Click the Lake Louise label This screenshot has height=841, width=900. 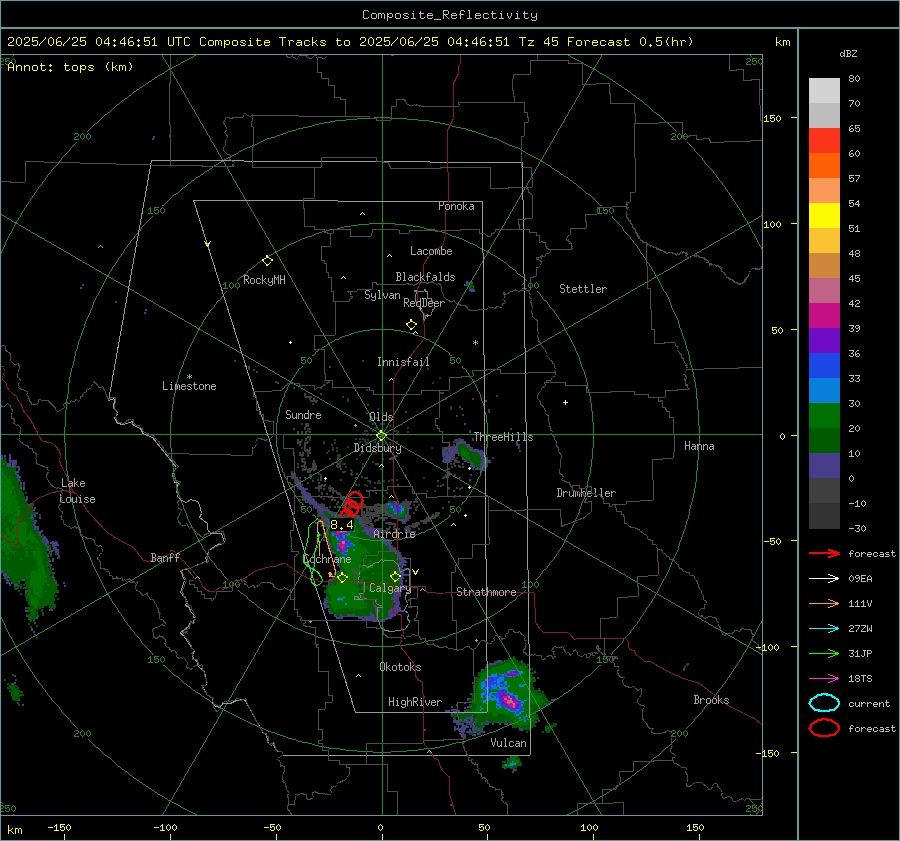click(78, 491)
